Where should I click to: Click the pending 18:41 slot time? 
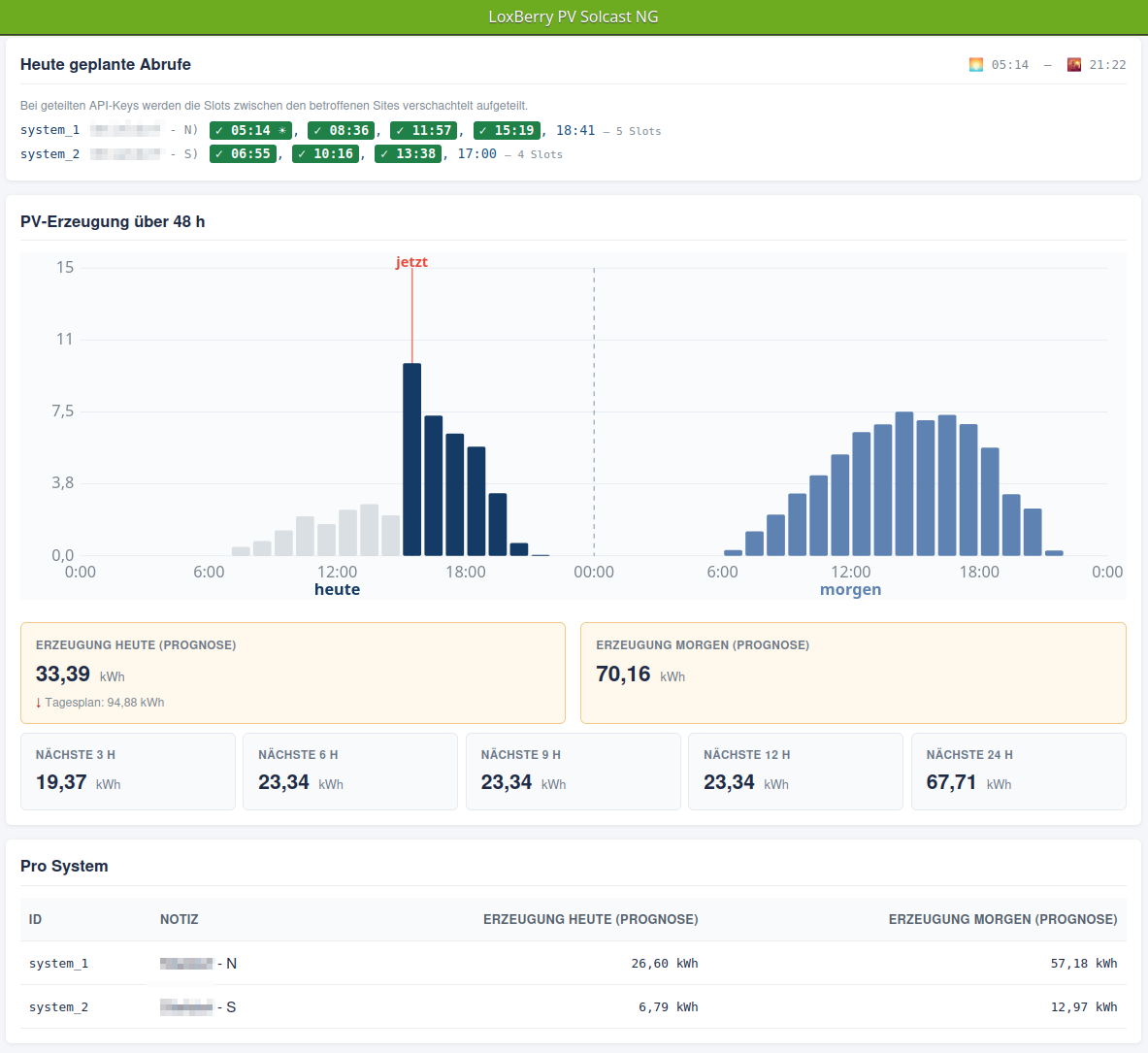point(575,130)
